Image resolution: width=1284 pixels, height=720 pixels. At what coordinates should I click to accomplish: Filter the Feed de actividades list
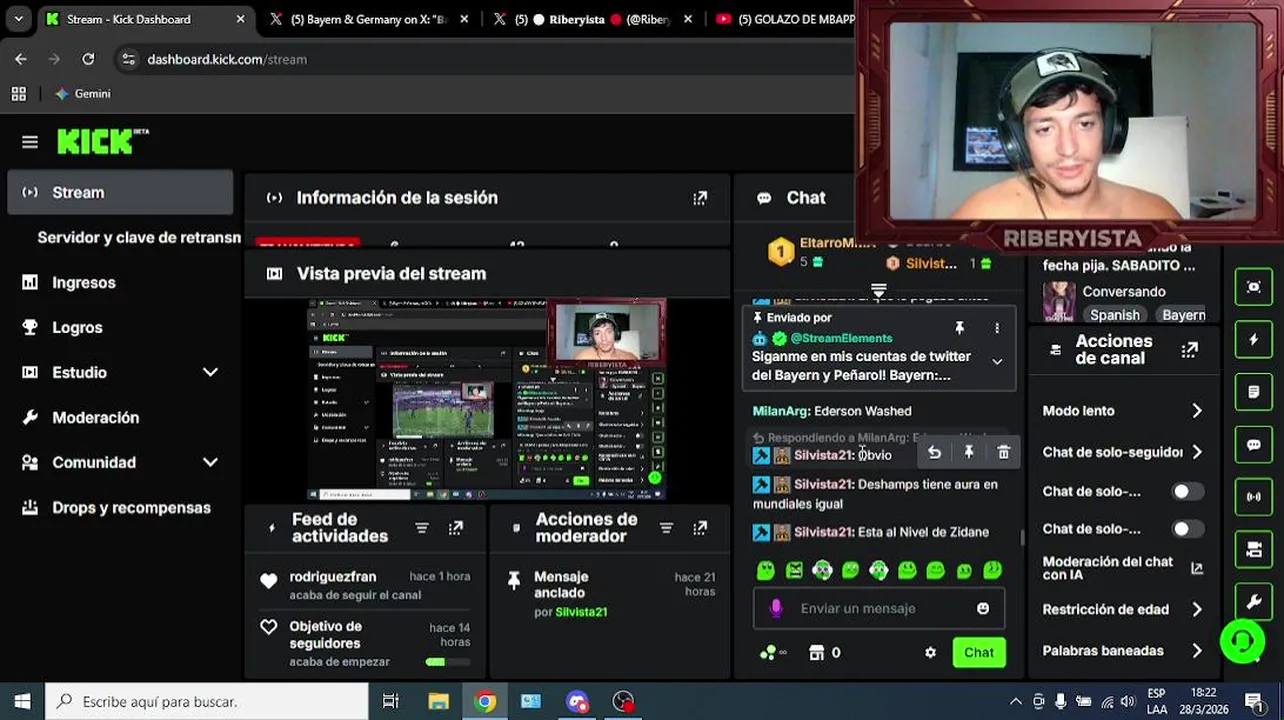click(x=421, y=528)
